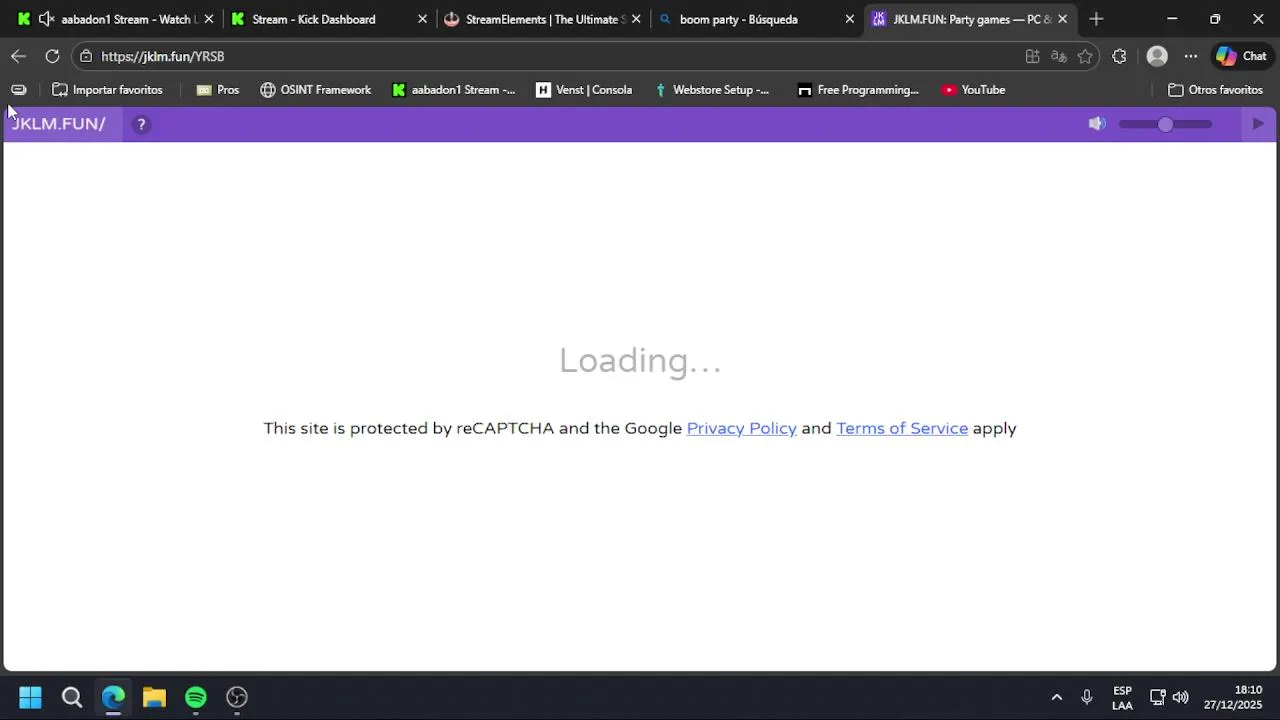
Task: Open Windows taskbar search
Action: (x=72, y=697)
